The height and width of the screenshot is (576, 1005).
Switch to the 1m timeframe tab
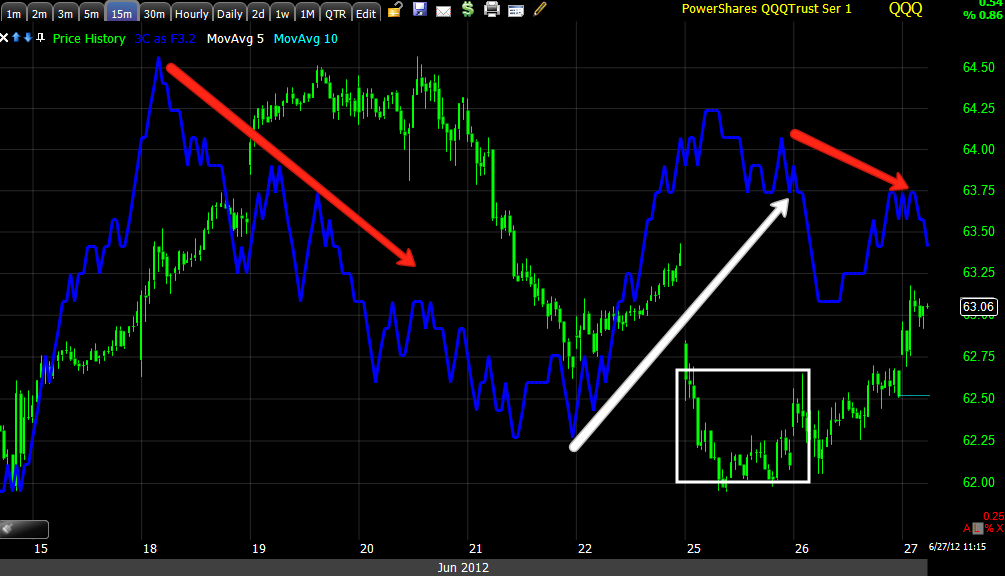tap(13, 13)
